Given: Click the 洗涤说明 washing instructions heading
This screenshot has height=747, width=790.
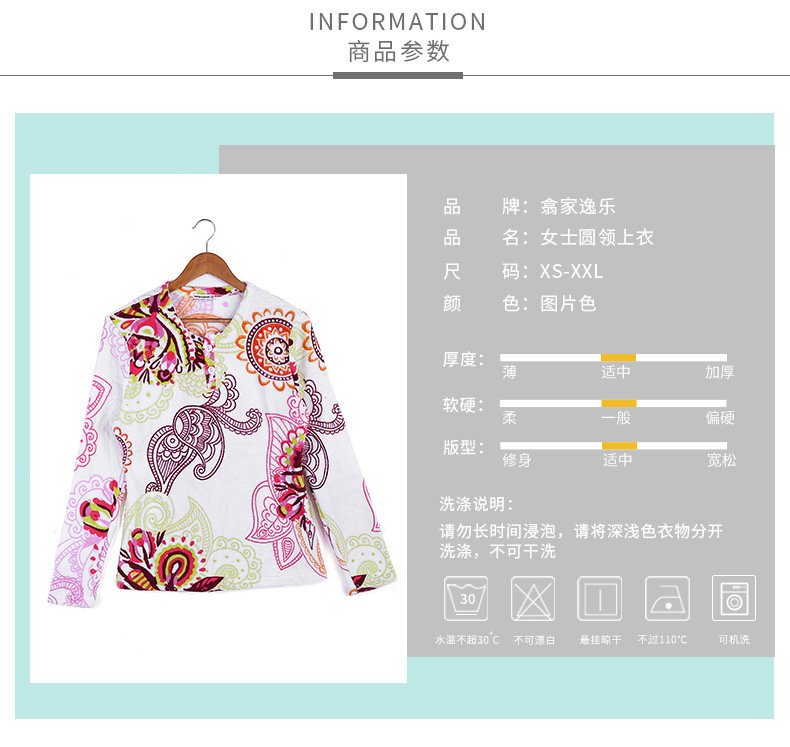Looking at the screenshot, I should pyautogui.click(x=476, y=504).
